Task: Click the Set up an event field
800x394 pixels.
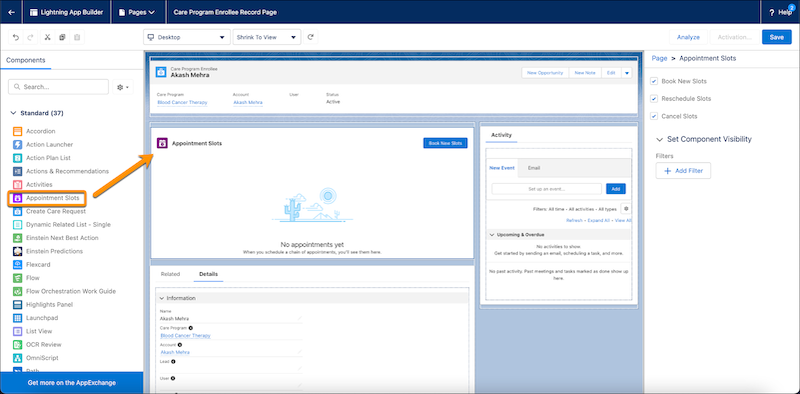Action: [546, 189]
